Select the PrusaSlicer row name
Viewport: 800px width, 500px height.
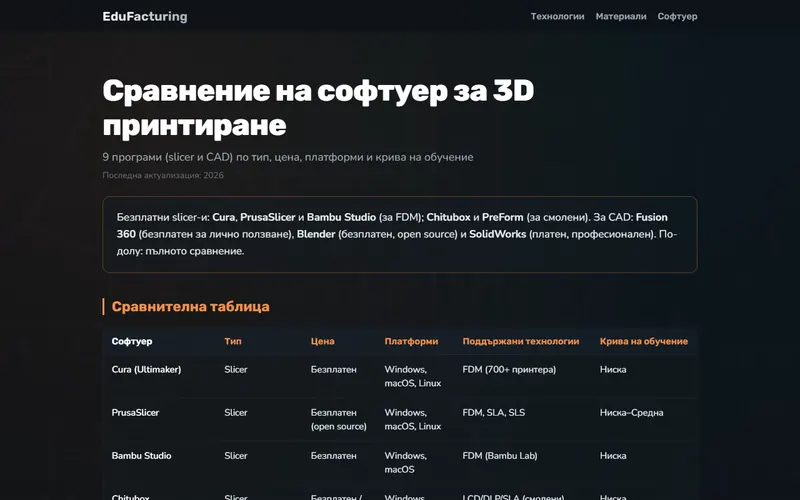tap(135, 412)
